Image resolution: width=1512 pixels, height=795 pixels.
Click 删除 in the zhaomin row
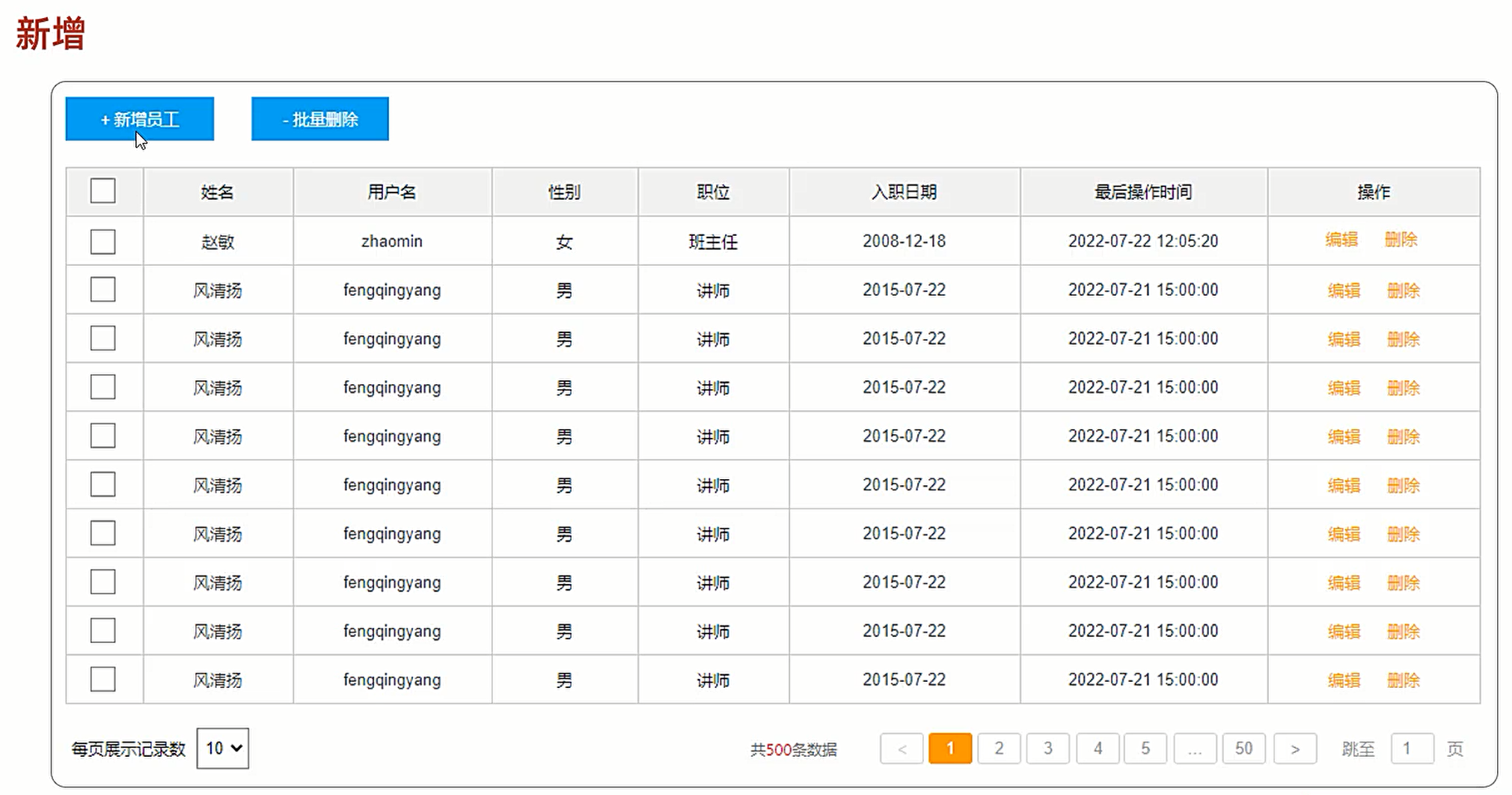click(x=1401, y=240)
